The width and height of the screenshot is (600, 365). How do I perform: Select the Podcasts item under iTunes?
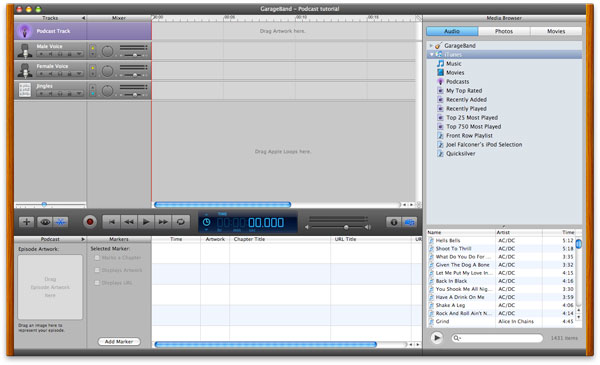point(457,81)
